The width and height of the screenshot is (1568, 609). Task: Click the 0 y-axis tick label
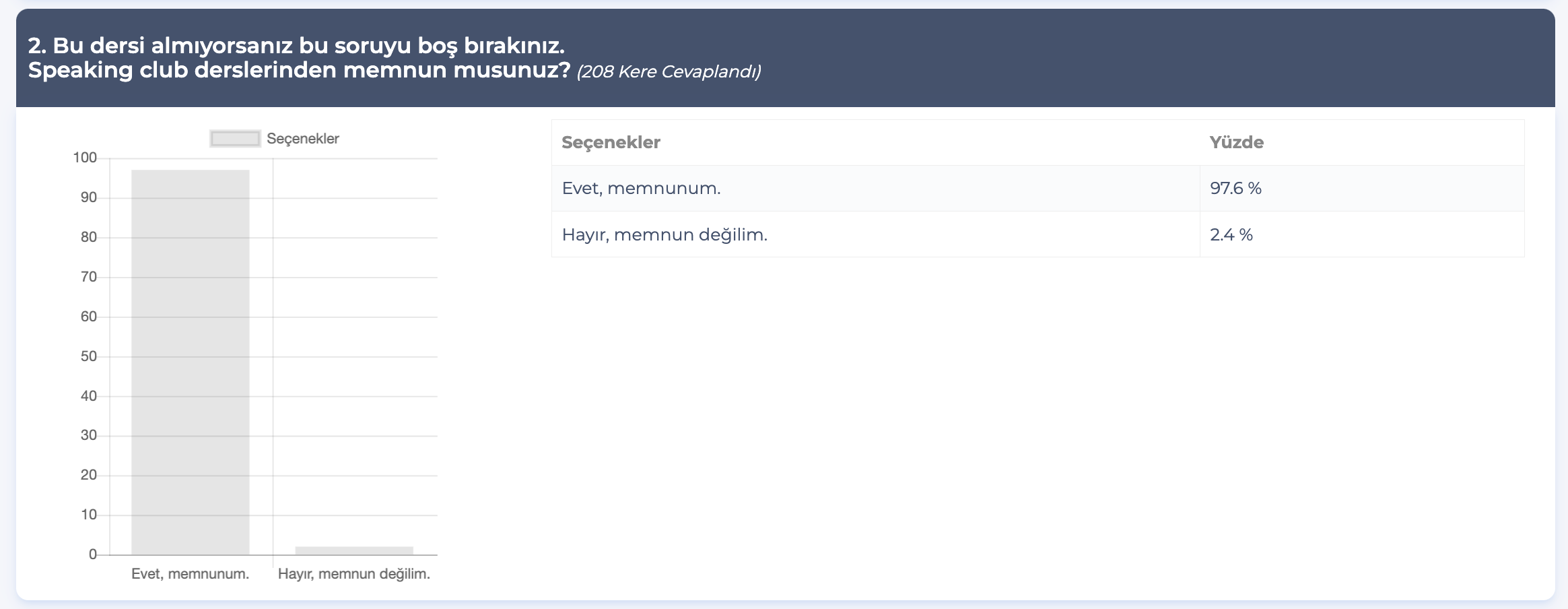93,554
